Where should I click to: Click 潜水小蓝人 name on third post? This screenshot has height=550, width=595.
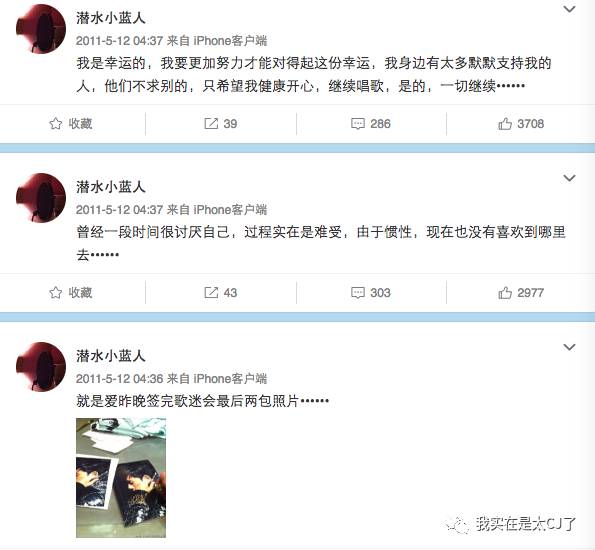coord(111,356)
